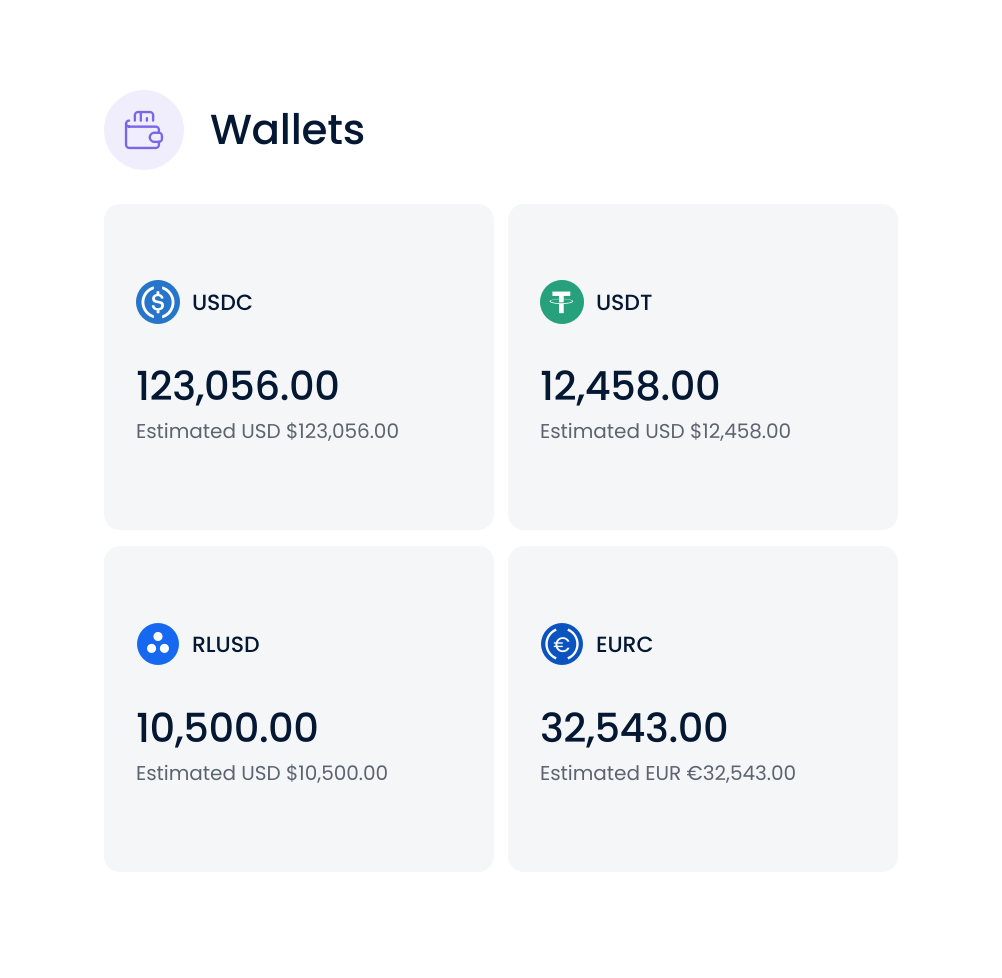Image resolution: width=1002 pixels, height=978 pixels.
Task: Click the USDC coin icon
Action: [x=158, y=302]
